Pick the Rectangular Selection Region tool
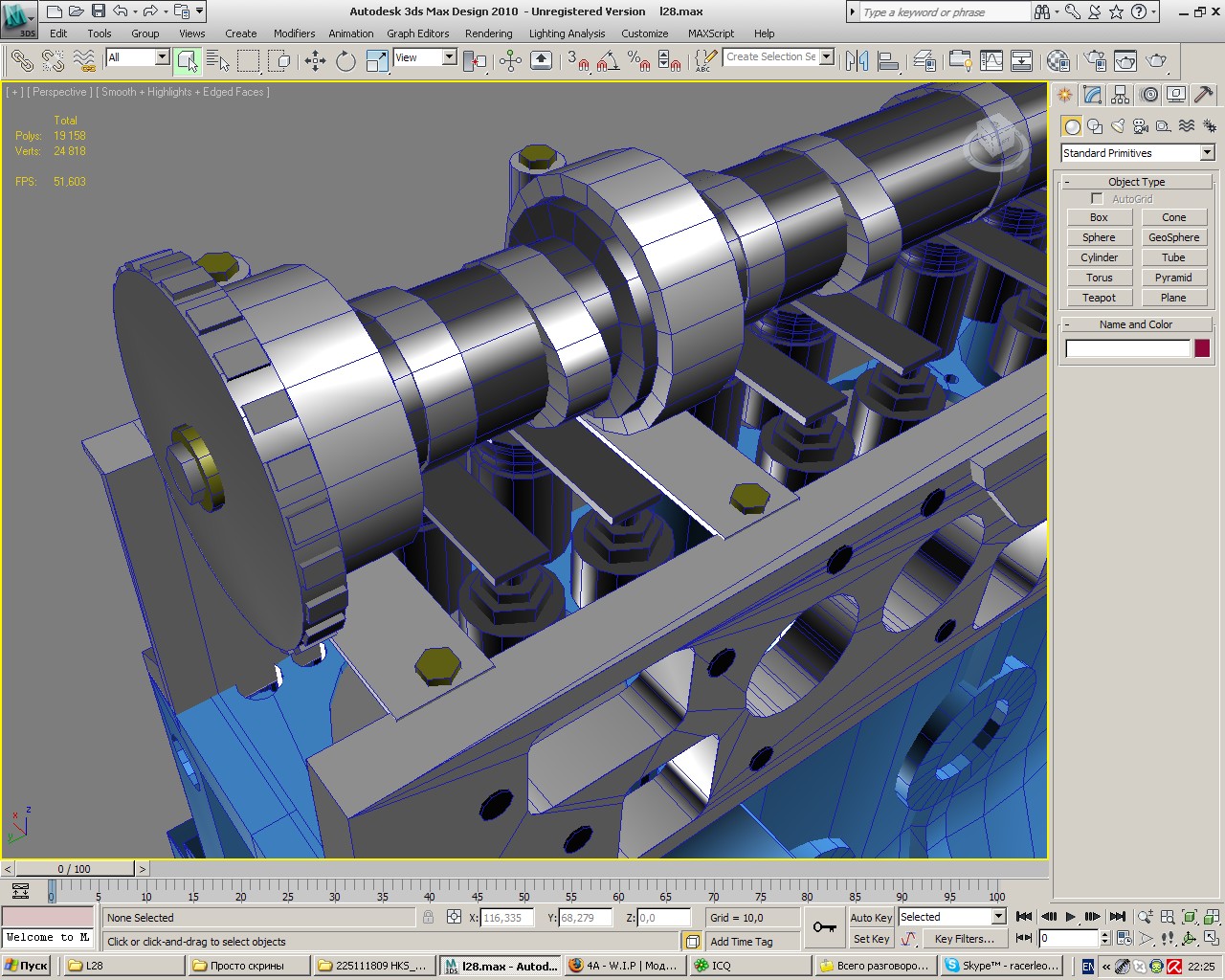Viewport: 1225px width, 980px height. pyautogui.click(x=249, y=61)
